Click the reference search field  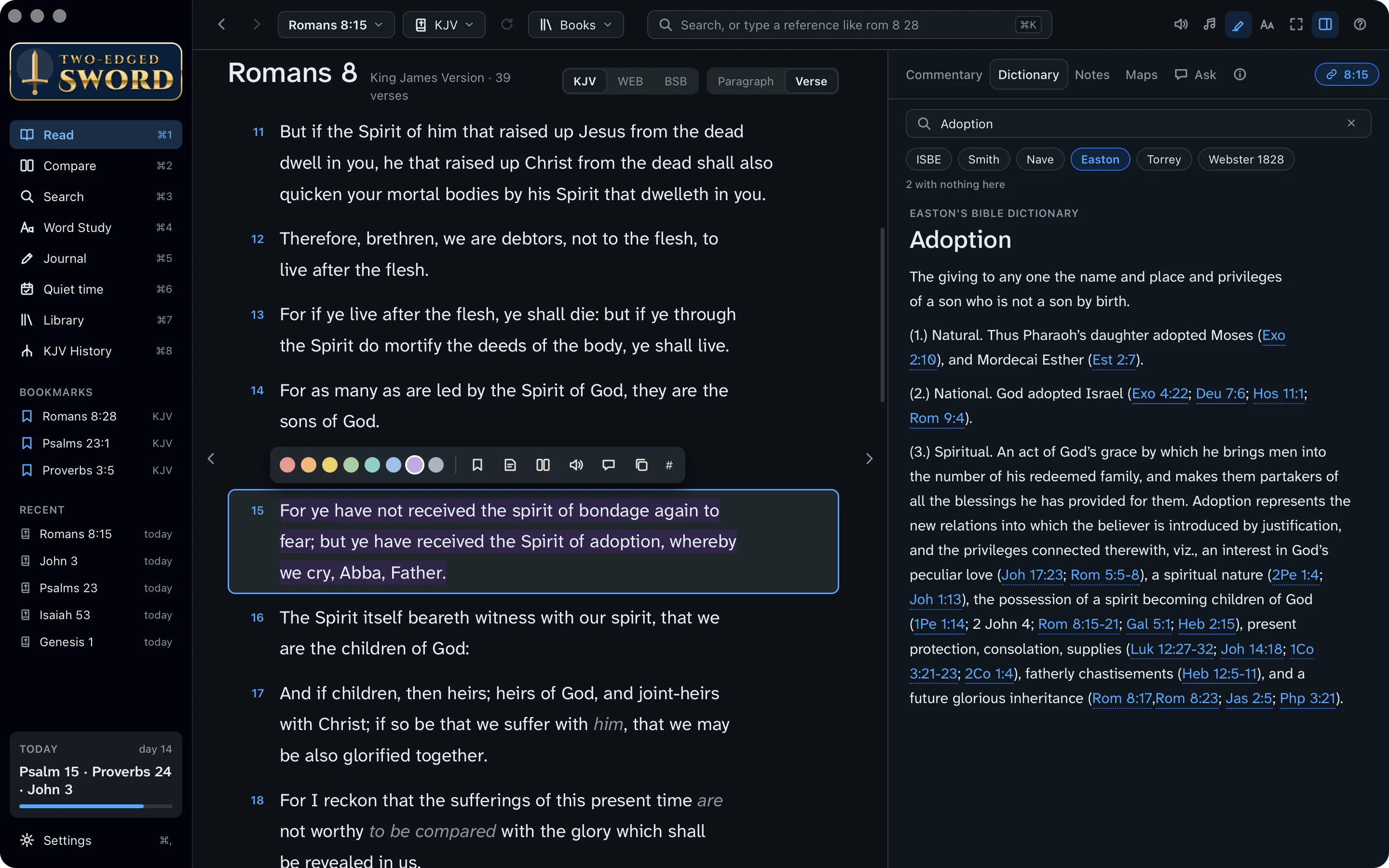(x=849, y=25)
